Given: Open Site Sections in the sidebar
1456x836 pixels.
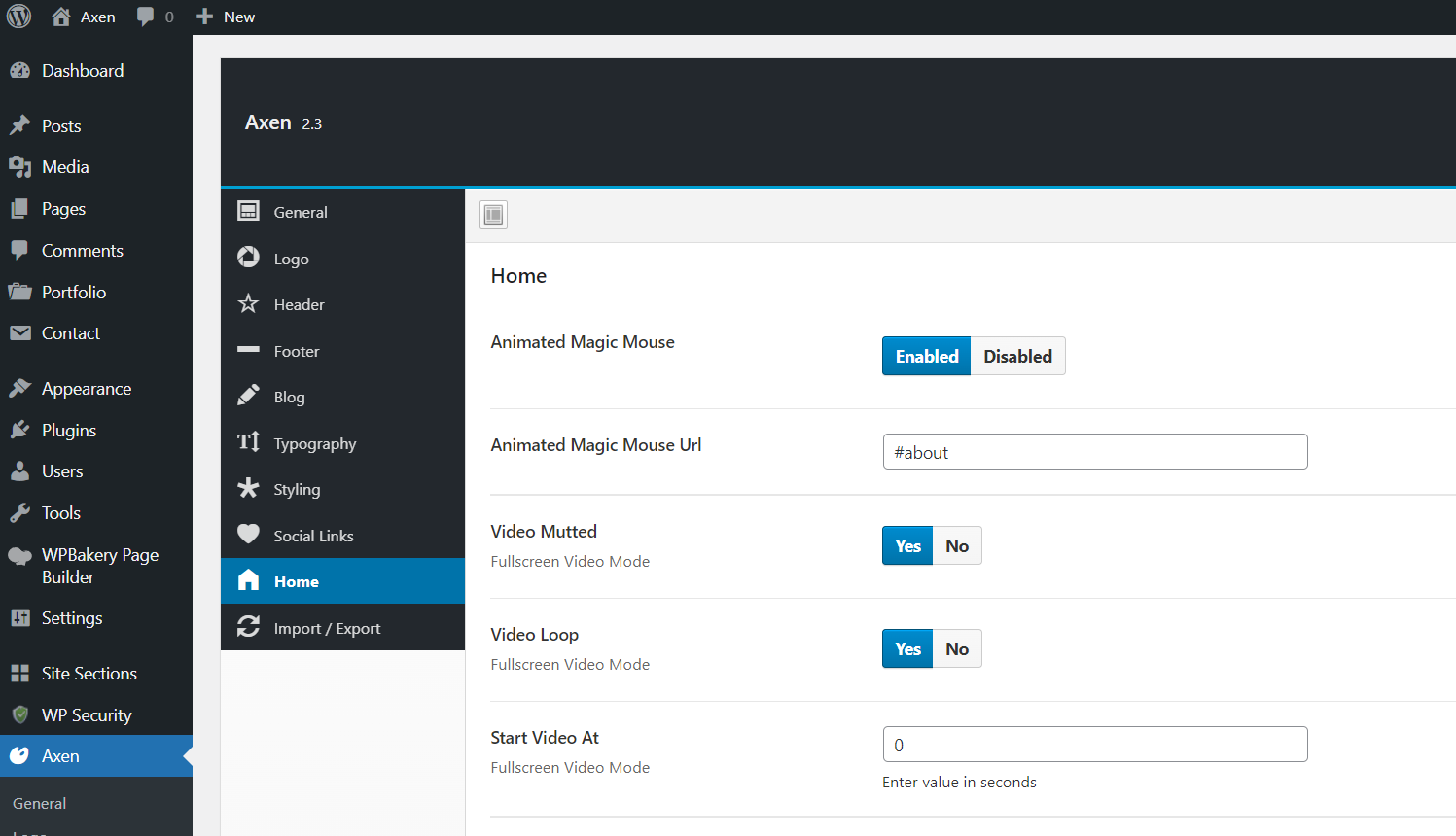Looking at the screenshot, I should tap(89, 673).
